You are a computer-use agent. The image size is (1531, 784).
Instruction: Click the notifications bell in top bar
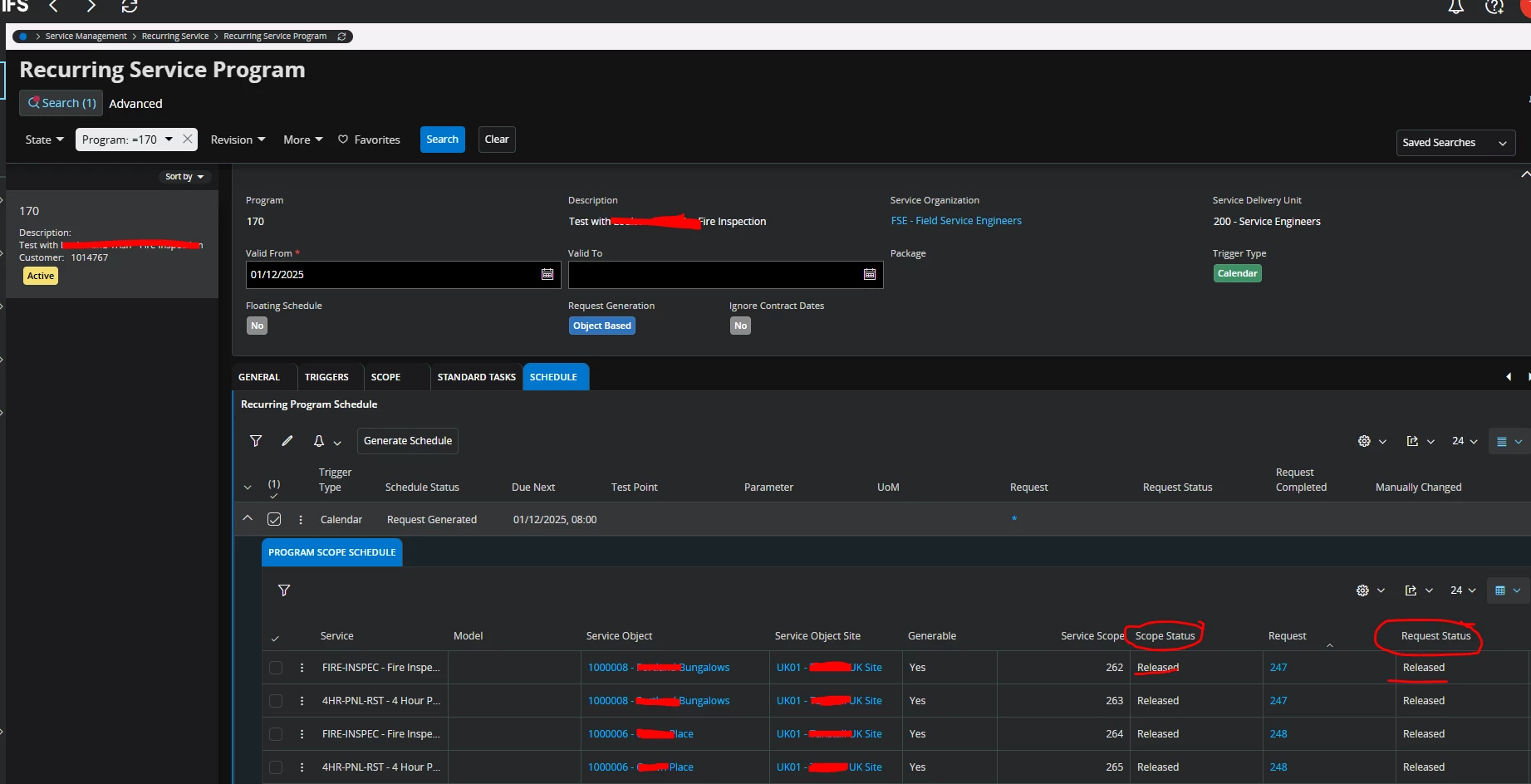pos(1455,7)
